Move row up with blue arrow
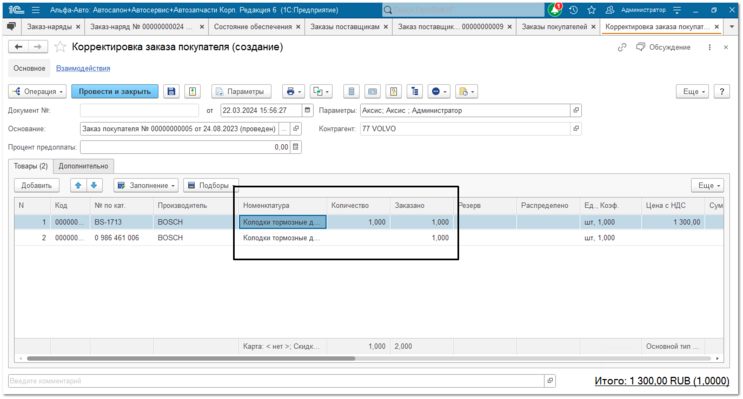The height and width of the screenshot is (399, 743). click(78, 185)
